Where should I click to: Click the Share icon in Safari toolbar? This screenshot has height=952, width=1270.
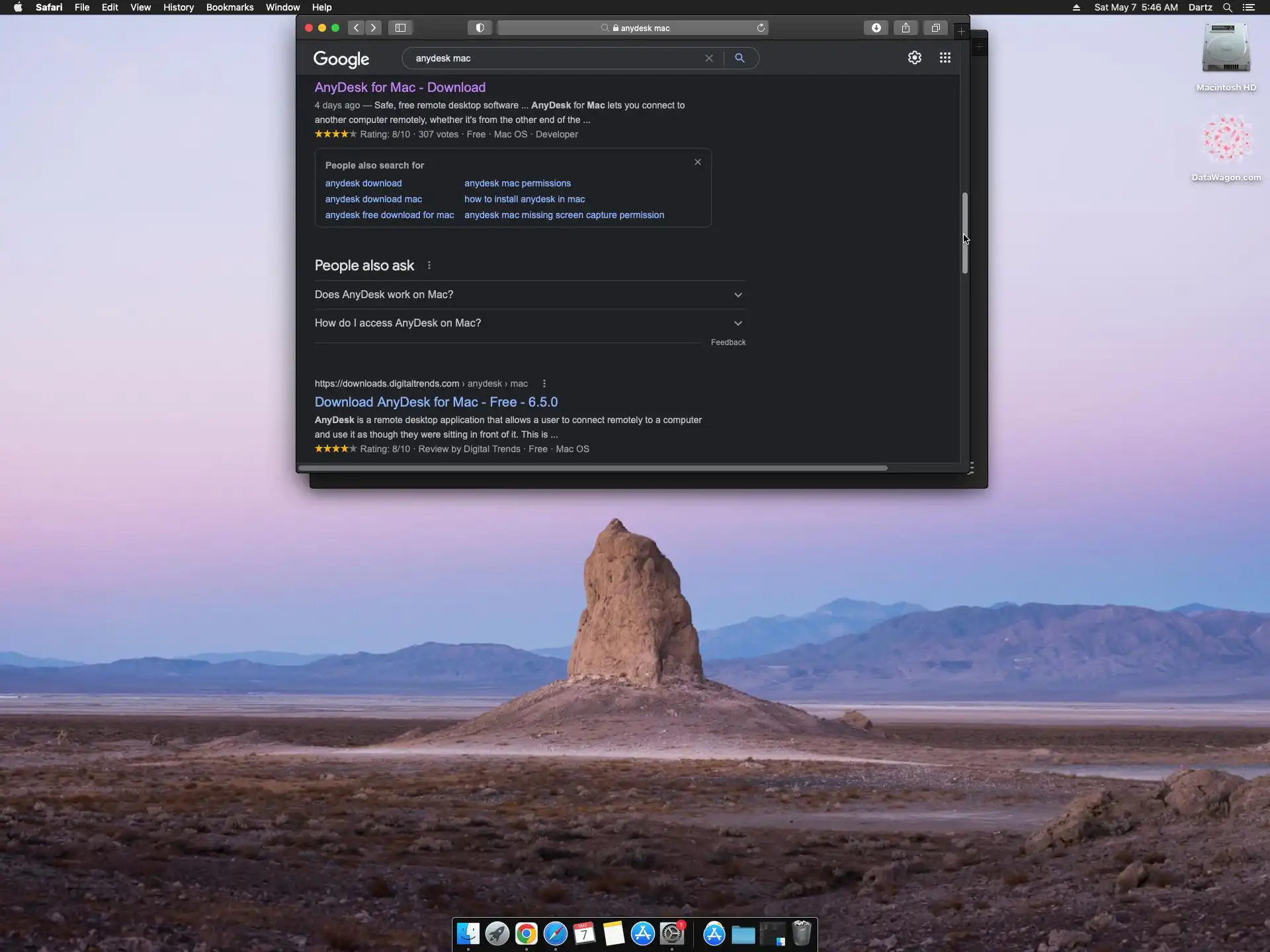coord(906,28)
